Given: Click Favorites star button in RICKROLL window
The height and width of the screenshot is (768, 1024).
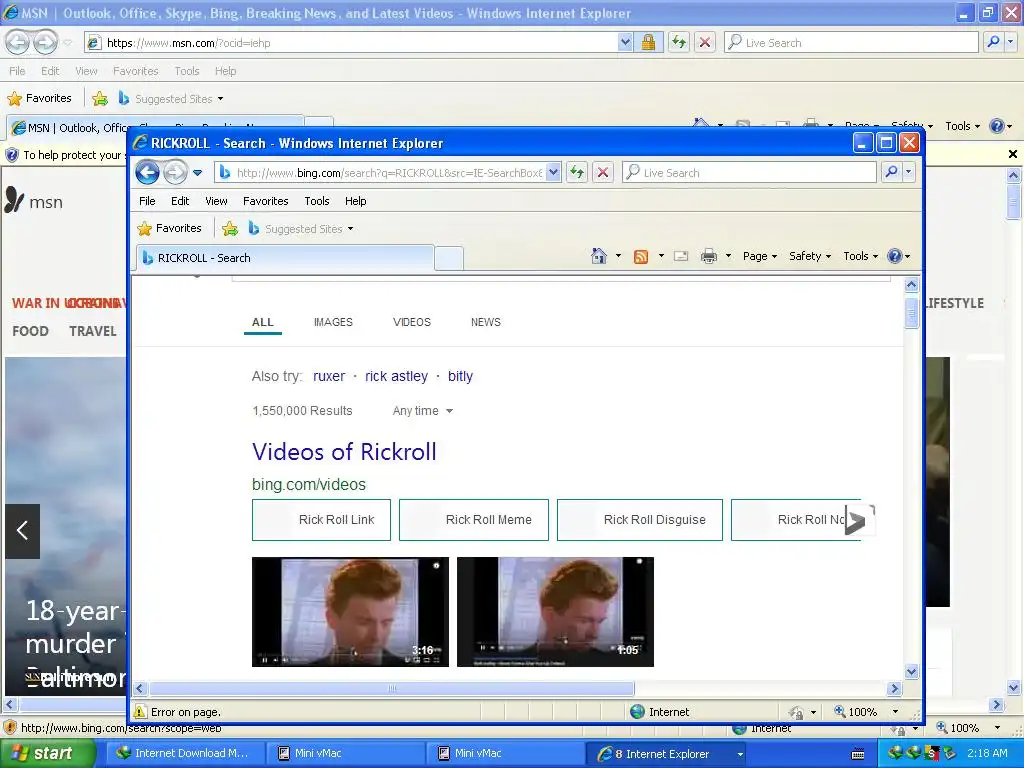Looking at the screenshot, I should click(169, 228).
